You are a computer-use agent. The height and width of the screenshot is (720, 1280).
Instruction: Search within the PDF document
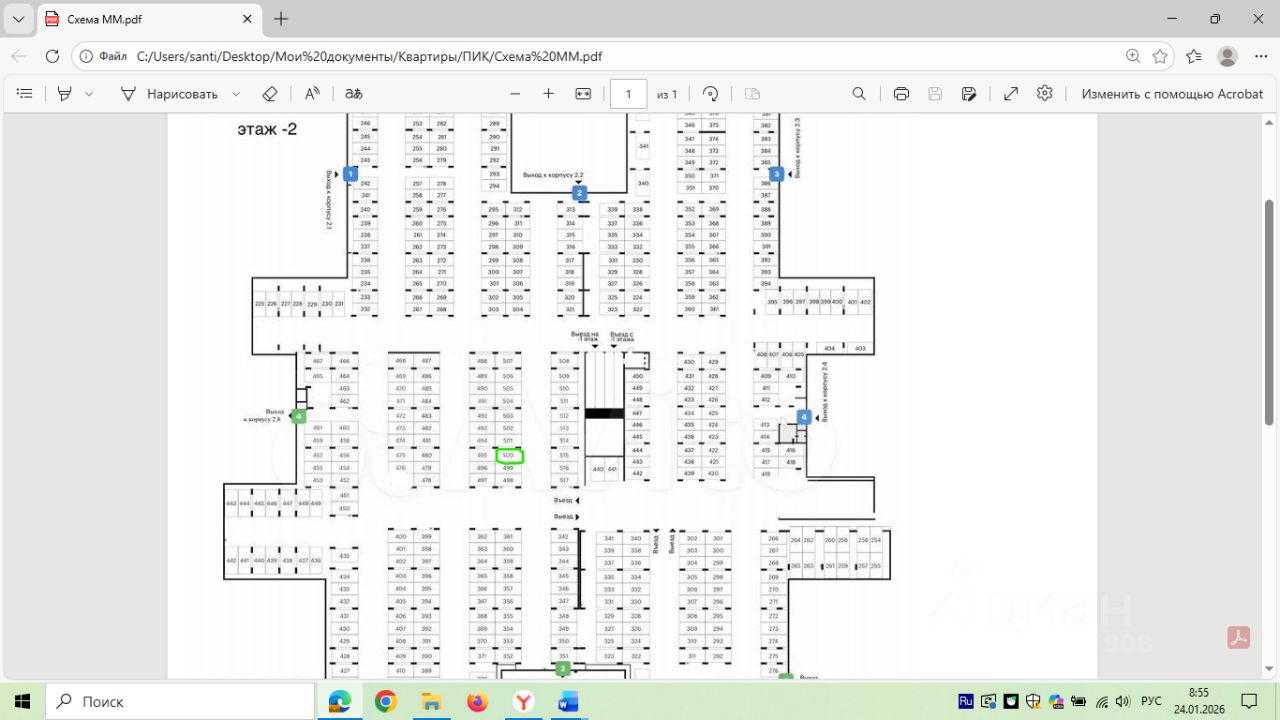(859, 93)
